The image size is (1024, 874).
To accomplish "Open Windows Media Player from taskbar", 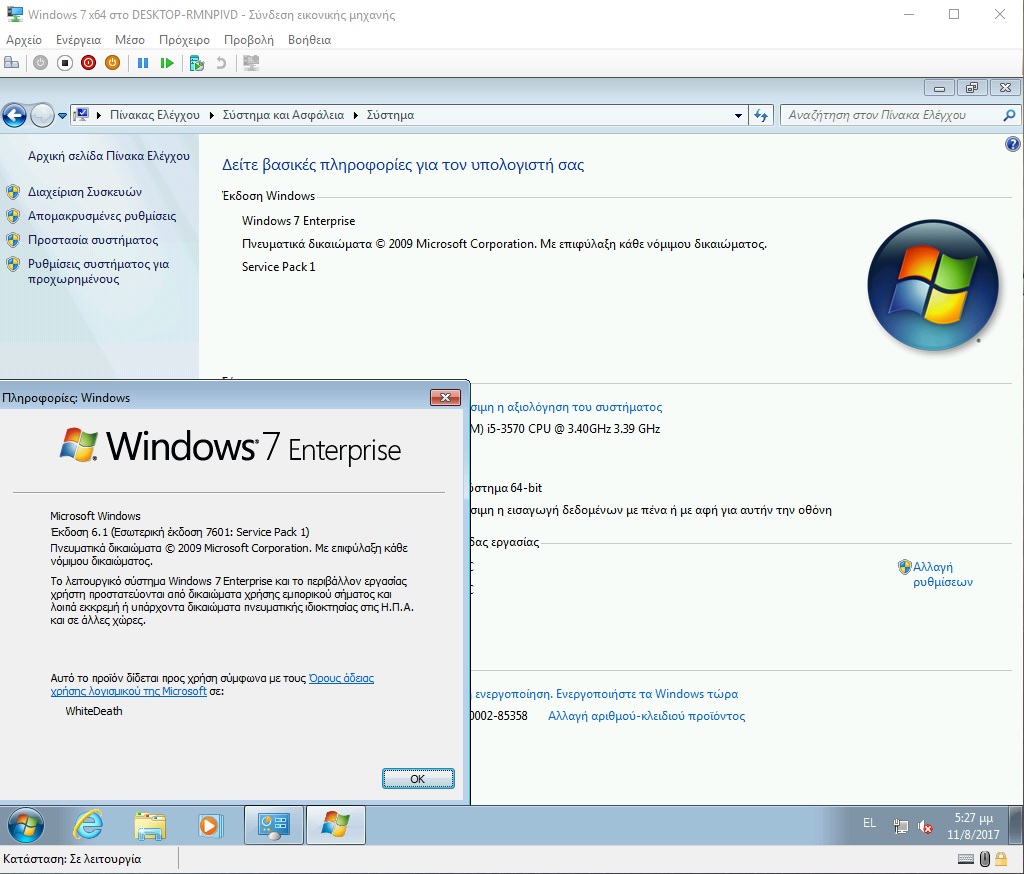I will click(210, 826).
